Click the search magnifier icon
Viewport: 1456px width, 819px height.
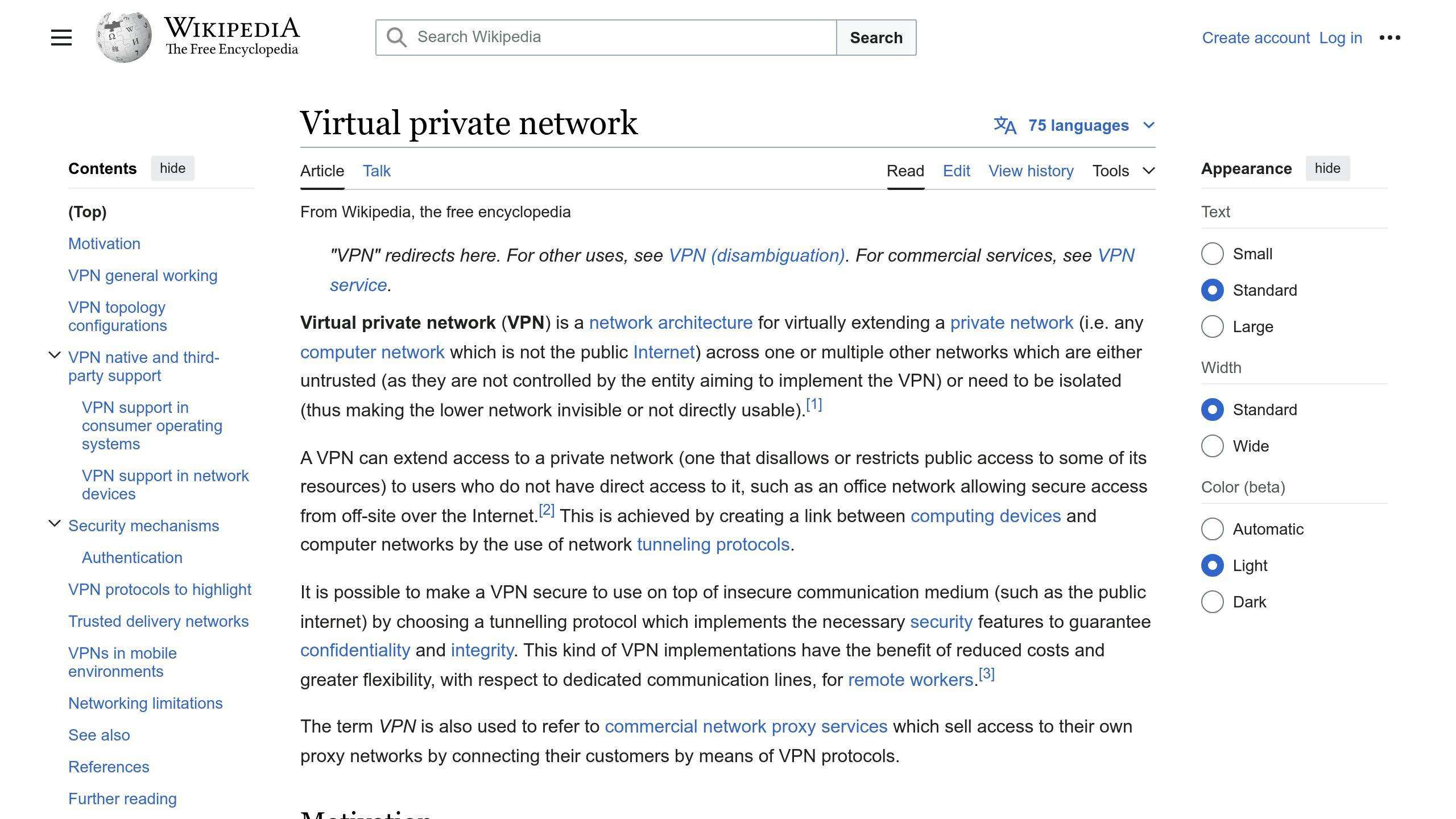[396, 38]
